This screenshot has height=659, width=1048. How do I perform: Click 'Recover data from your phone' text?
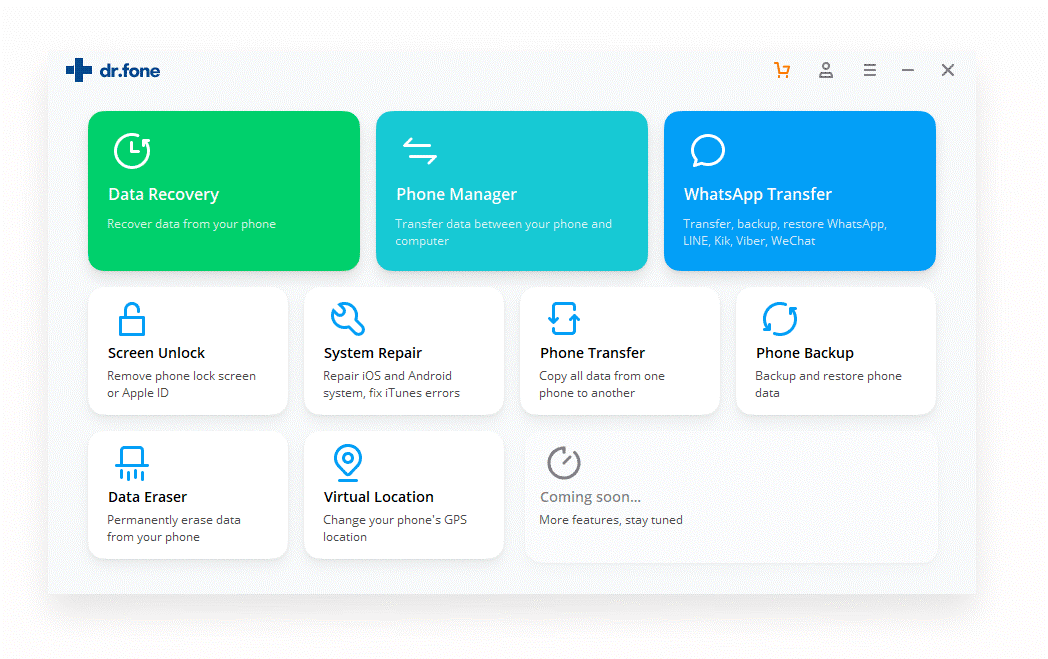pyautogui.click(x=191, y=224)
